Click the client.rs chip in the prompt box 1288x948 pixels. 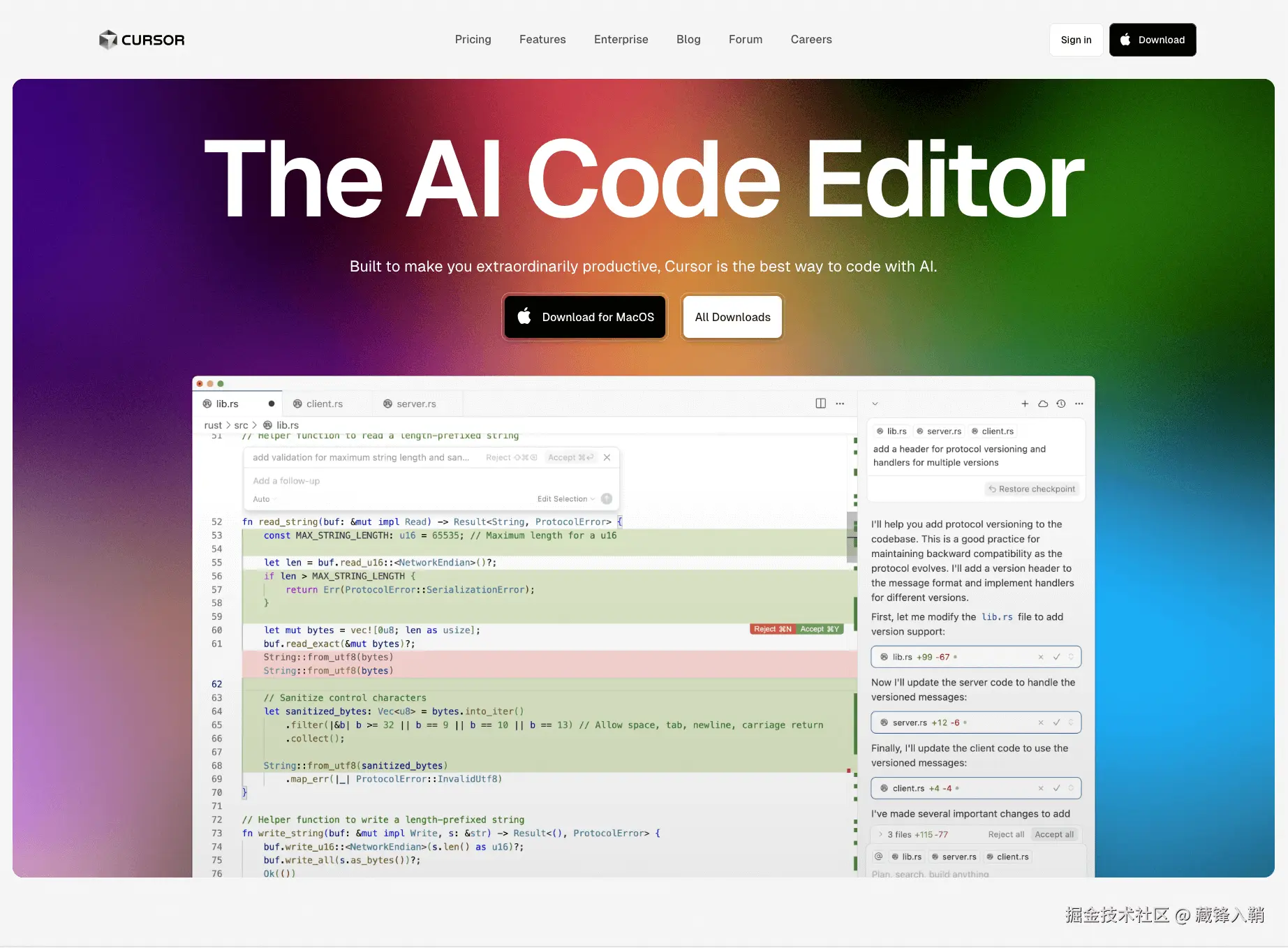click(x=993, y=431)
